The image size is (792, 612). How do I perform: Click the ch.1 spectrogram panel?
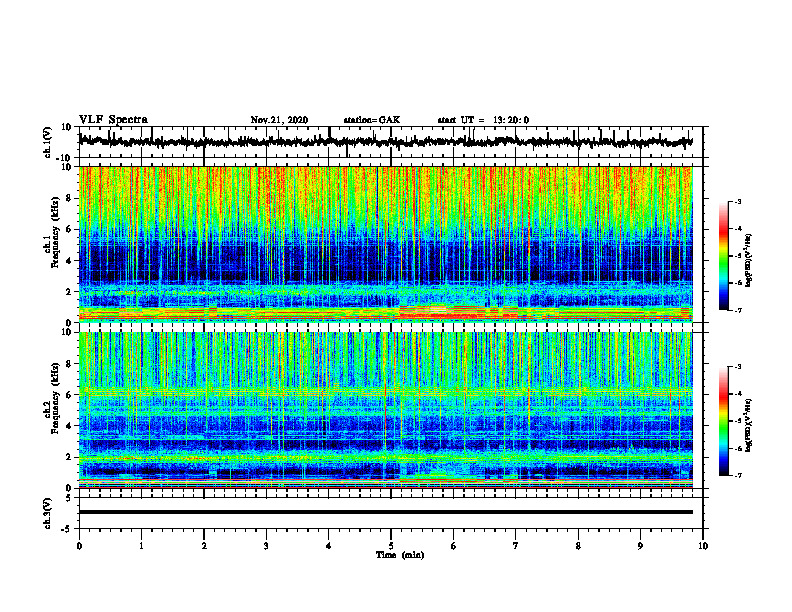coord(385,244)
